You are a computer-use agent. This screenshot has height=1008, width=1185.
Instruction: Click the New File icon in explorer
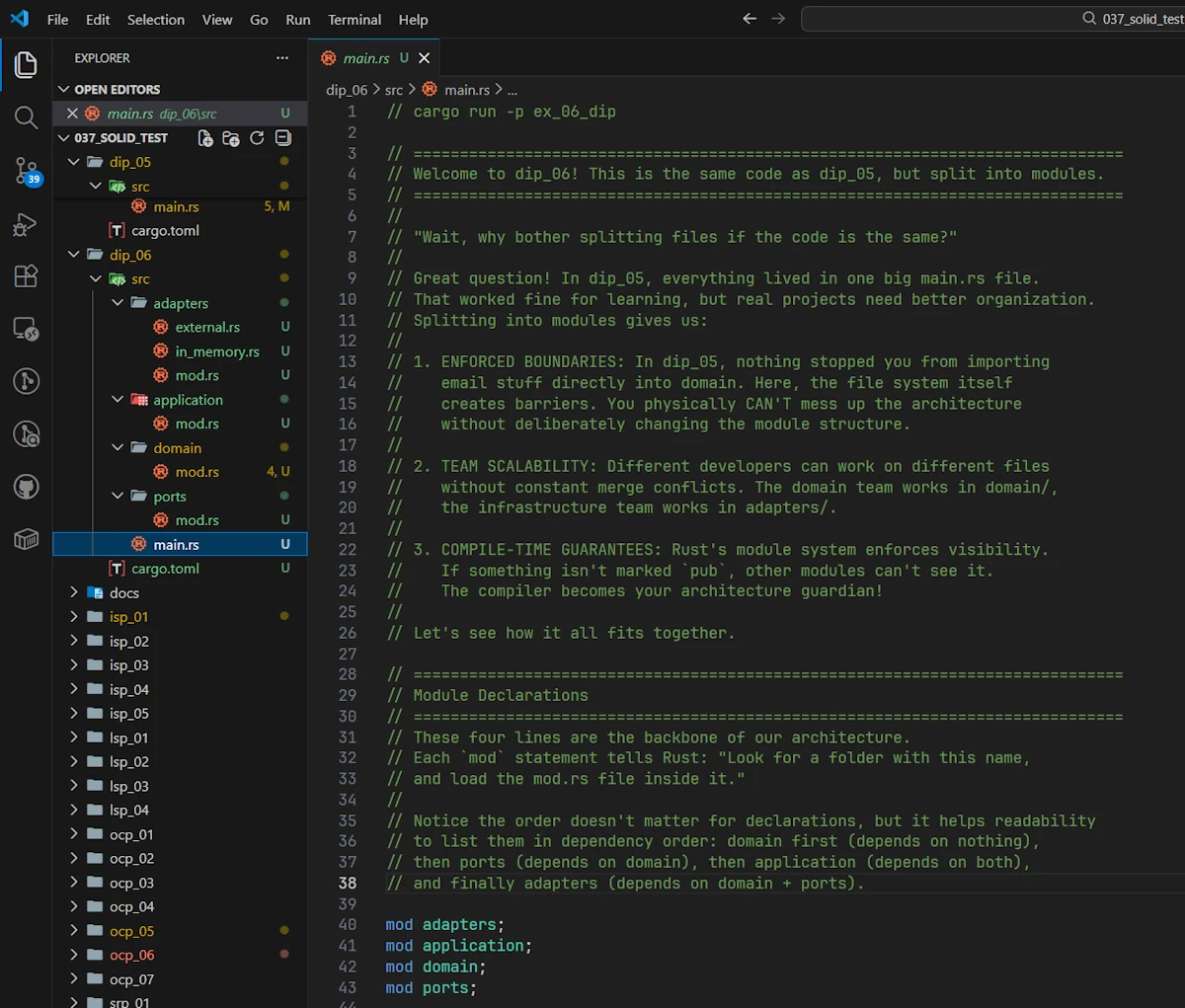click(205, 138)
